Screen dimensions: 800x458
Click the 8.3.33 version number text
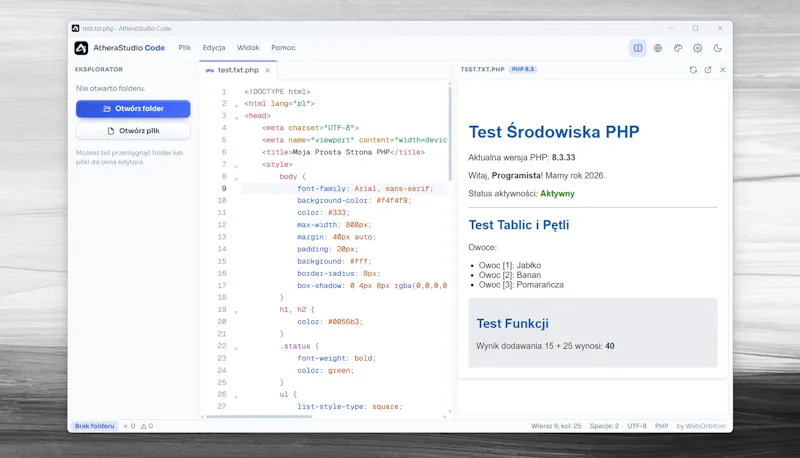click(x=563, y=158)
